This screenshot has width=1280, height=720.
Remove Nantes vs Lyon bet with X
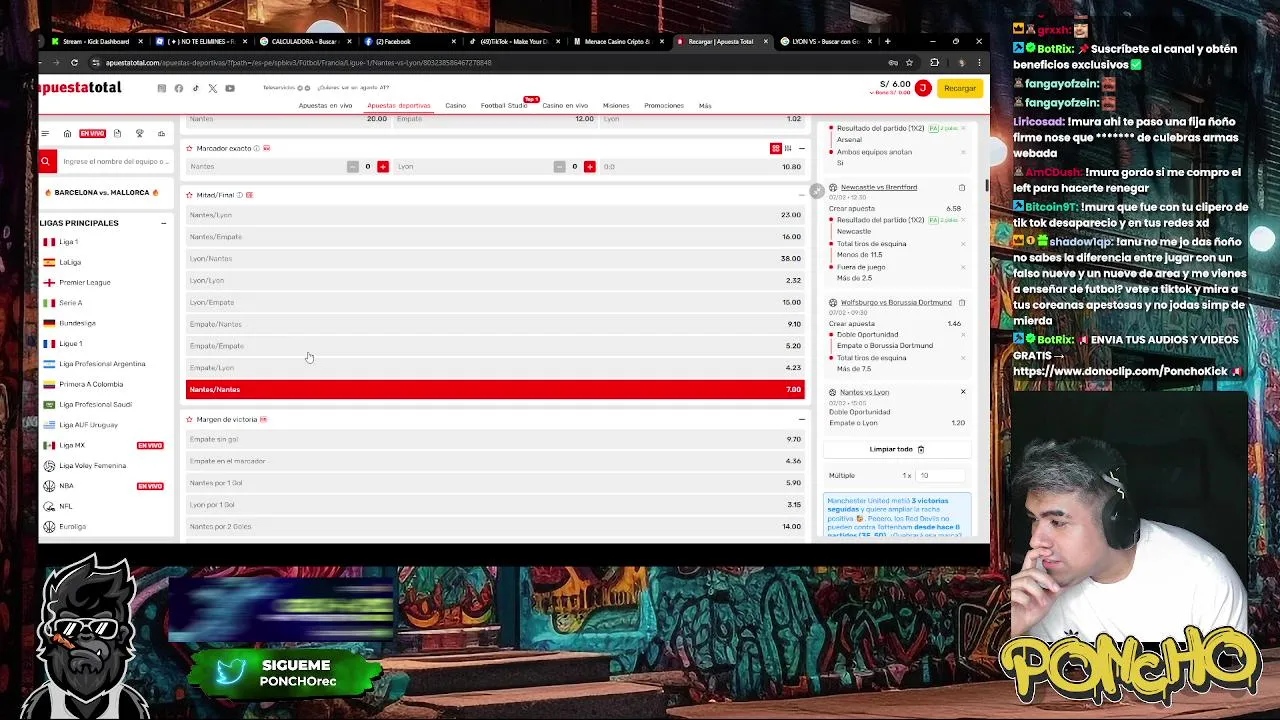point(963,392)
